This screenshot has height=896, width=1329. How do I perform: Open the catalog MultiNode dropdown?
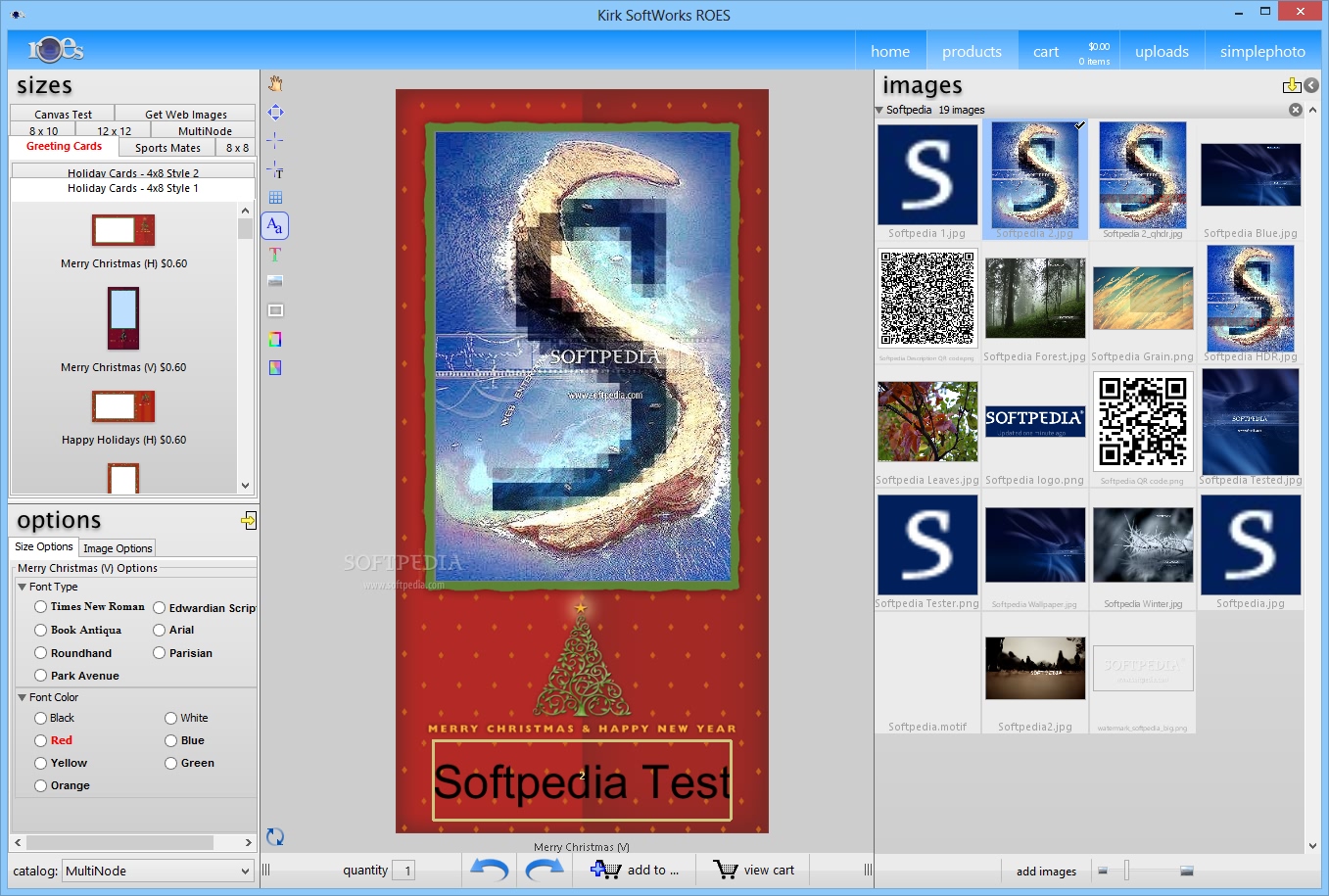(159, 871)
